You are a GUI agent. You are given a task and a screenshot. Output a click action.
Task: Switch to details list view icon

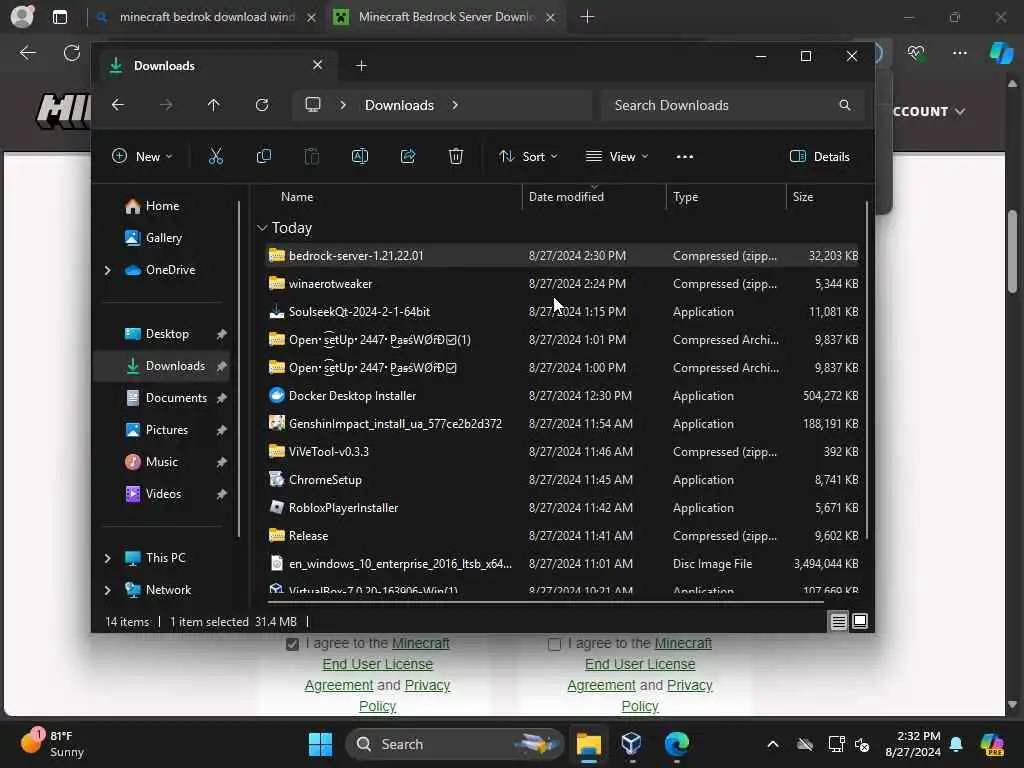point(839,622)
